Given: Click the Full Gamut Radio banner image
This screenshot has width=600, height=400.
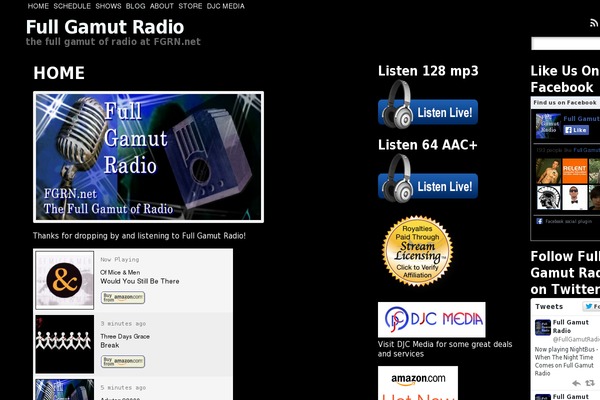Looking at the screenshot, I should [148, 157].
